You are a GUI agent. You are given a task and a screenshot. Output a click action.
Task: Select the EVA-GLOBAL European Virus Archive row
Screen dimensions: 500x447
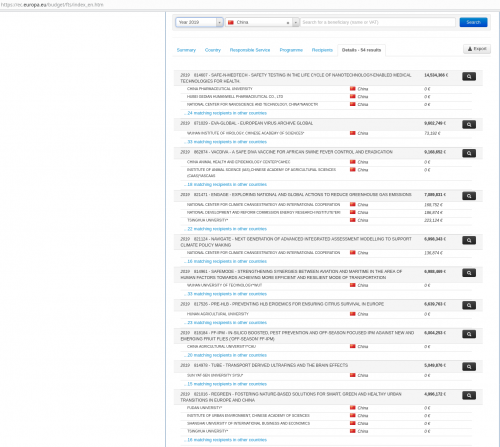[x=328, y=124]
